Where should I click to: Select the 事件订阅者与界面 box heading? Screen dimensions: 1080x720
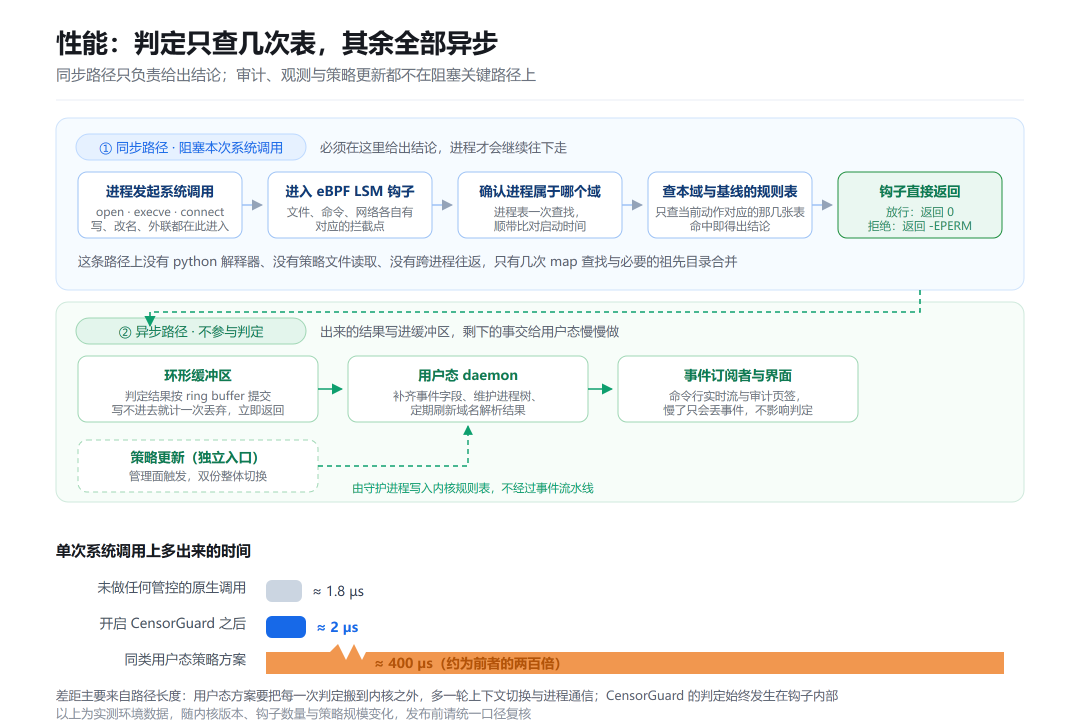click(x=738, y=376)
